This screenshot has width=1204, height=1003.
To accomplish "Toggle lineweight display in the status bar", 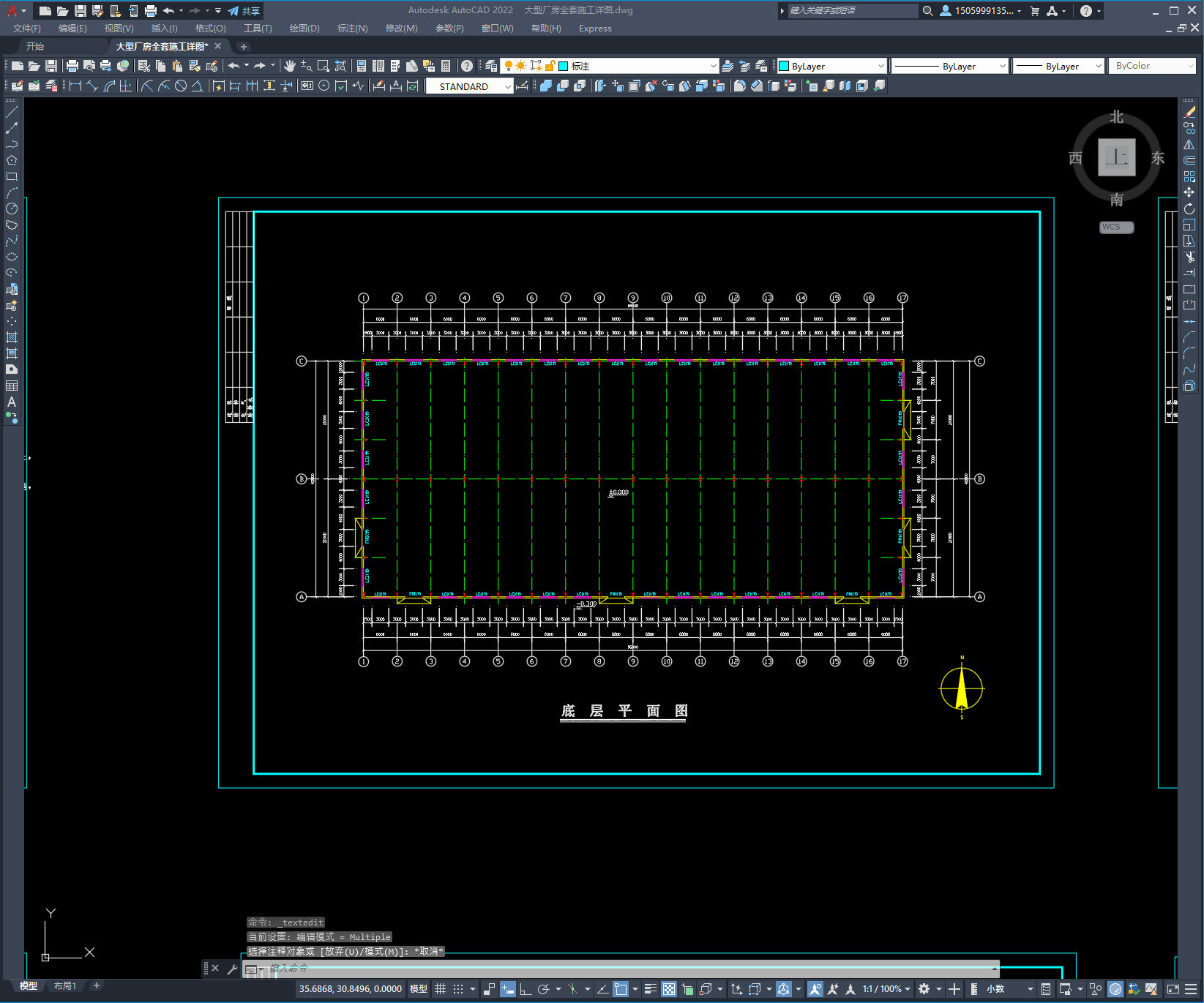I will pyautogui.click(x=650, y=989).
